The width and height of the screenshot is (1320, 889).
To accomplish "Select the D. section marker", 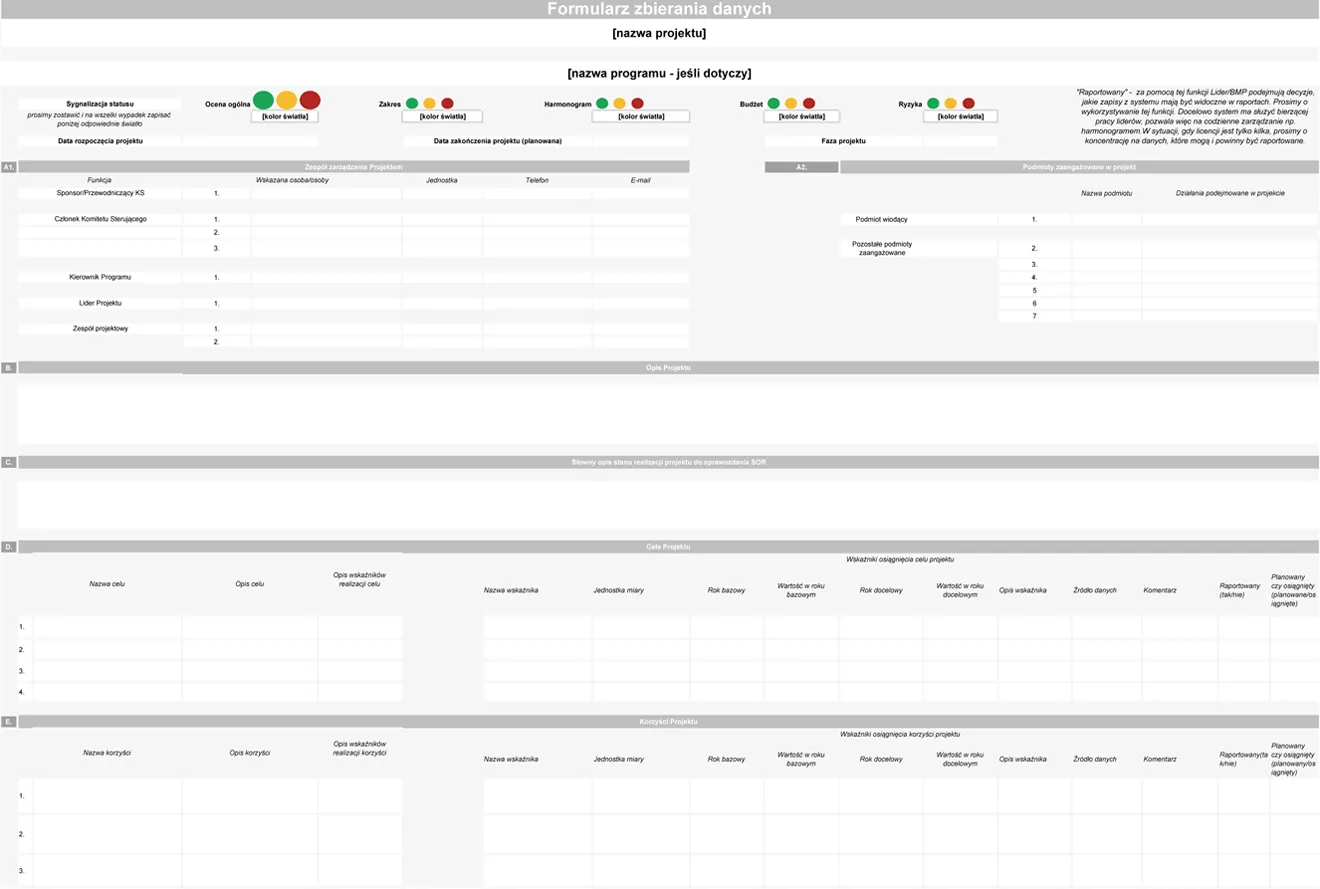I will (x=8, y=547).
